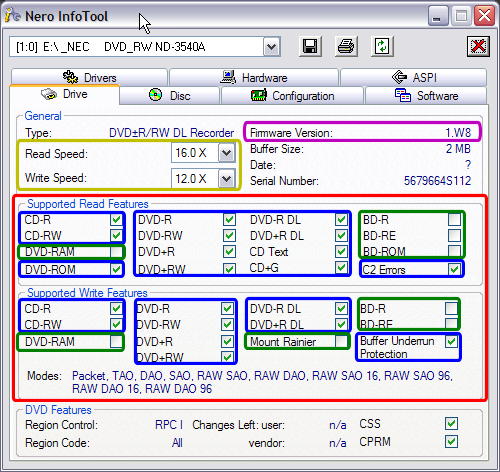Viewport: 500px width, 472px height.
Task: Toggle DVD+RW checkbox in Write Features
Action: pos(228,357)
